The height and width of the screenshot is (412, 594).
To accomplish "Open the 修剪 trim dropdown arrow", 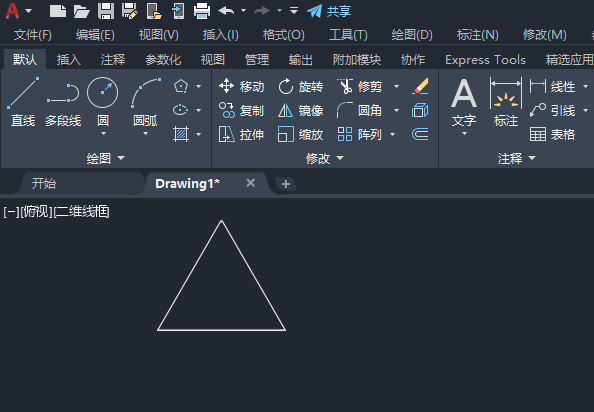I will click(396, 87).
